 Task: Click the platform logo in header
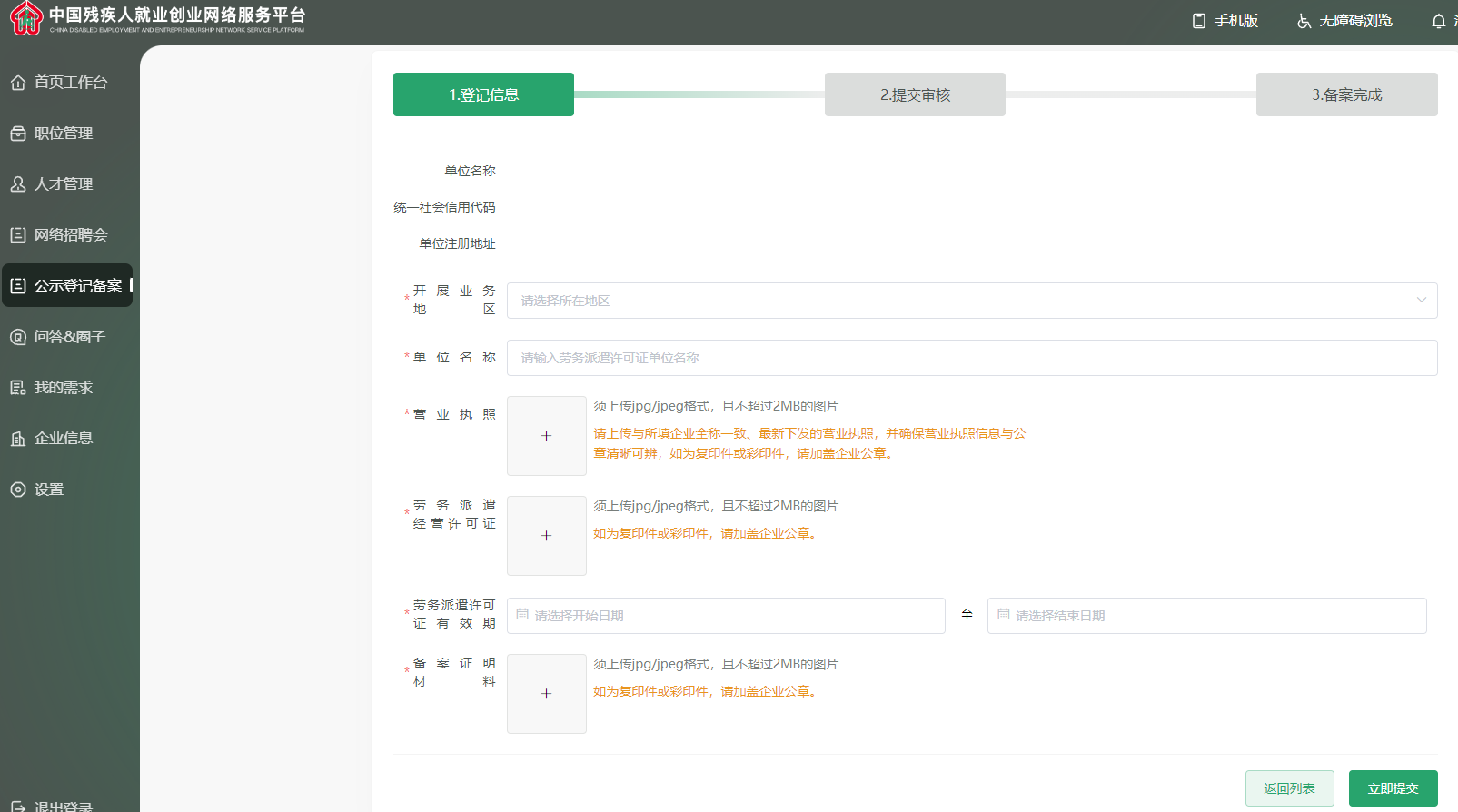point(26,18)
